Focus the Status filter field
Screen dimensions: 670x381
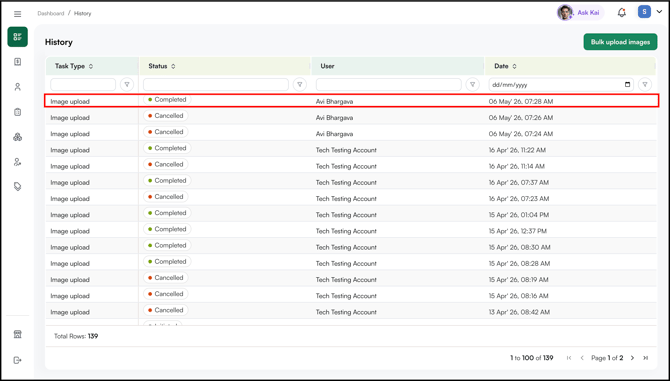click(216, 85)
